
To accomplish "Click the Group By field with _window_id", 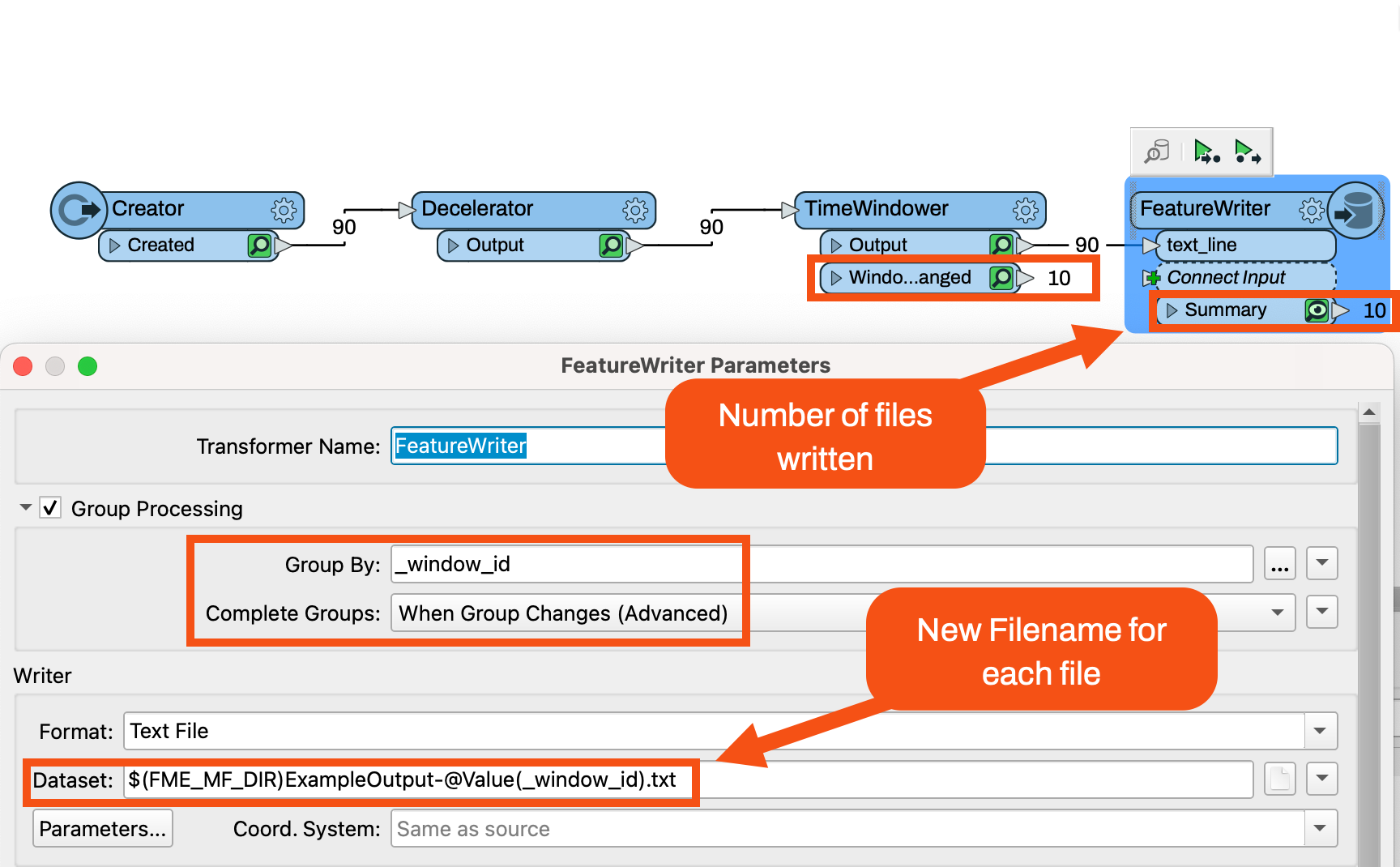I will [822, 564].
